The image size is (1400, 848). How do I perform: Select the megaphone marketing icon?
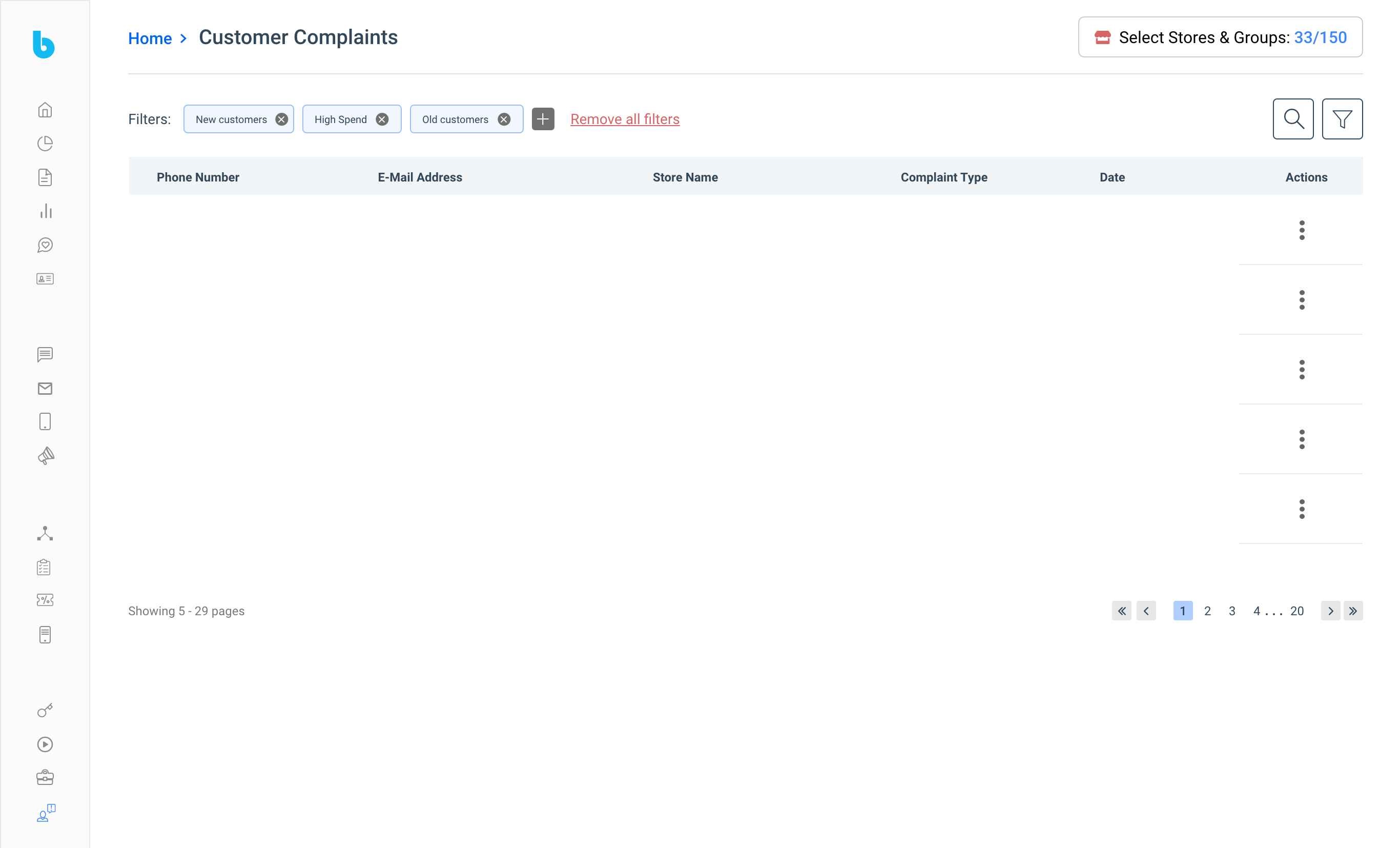coord(45,455)
